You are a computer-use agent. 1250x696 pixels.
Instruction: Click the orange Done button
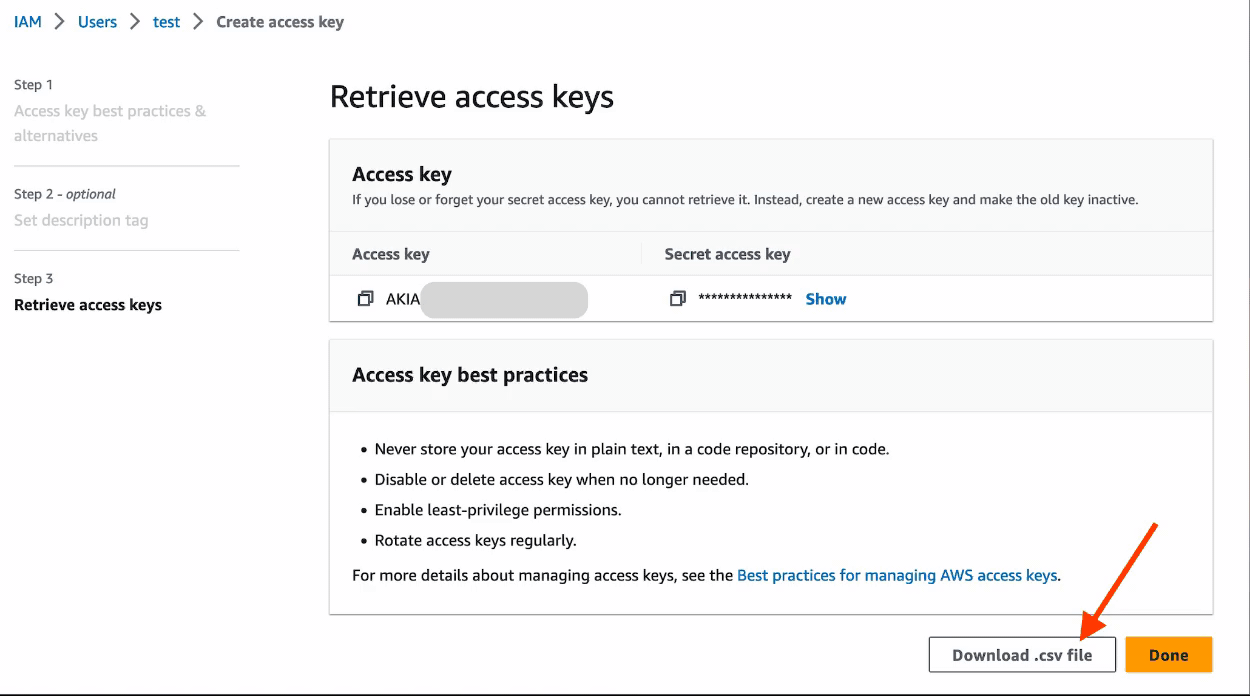click(1169, 655)
